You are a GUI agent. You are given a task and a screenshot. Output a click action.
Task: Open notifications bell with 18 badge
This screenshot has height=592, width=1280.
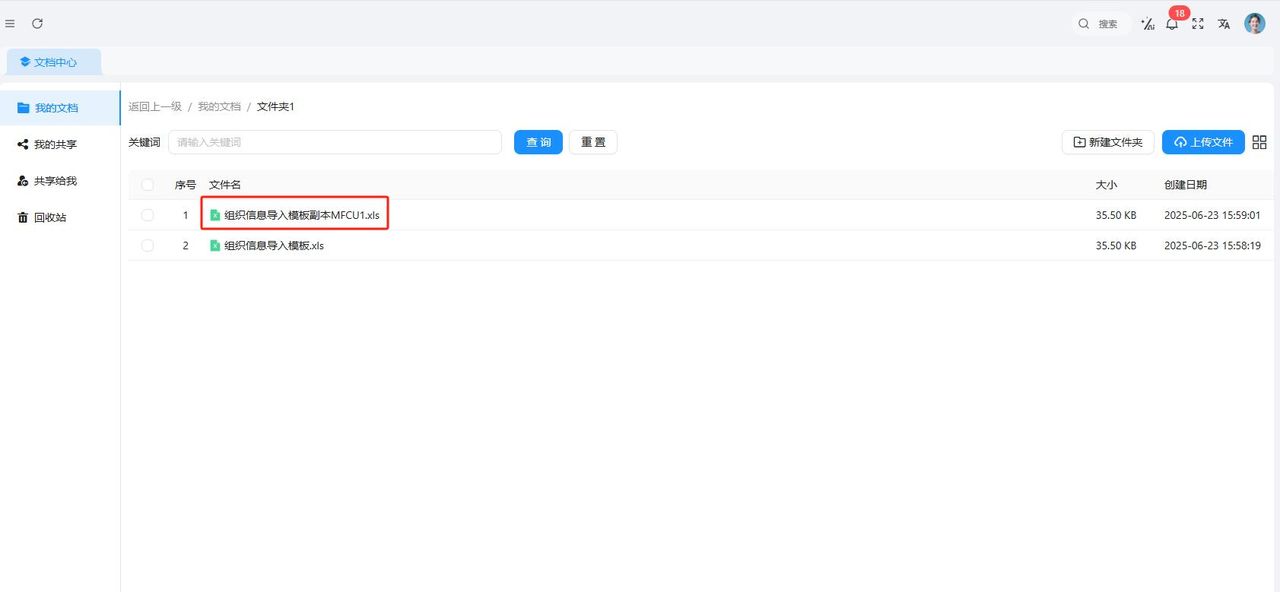click(x=1172, y=23)
